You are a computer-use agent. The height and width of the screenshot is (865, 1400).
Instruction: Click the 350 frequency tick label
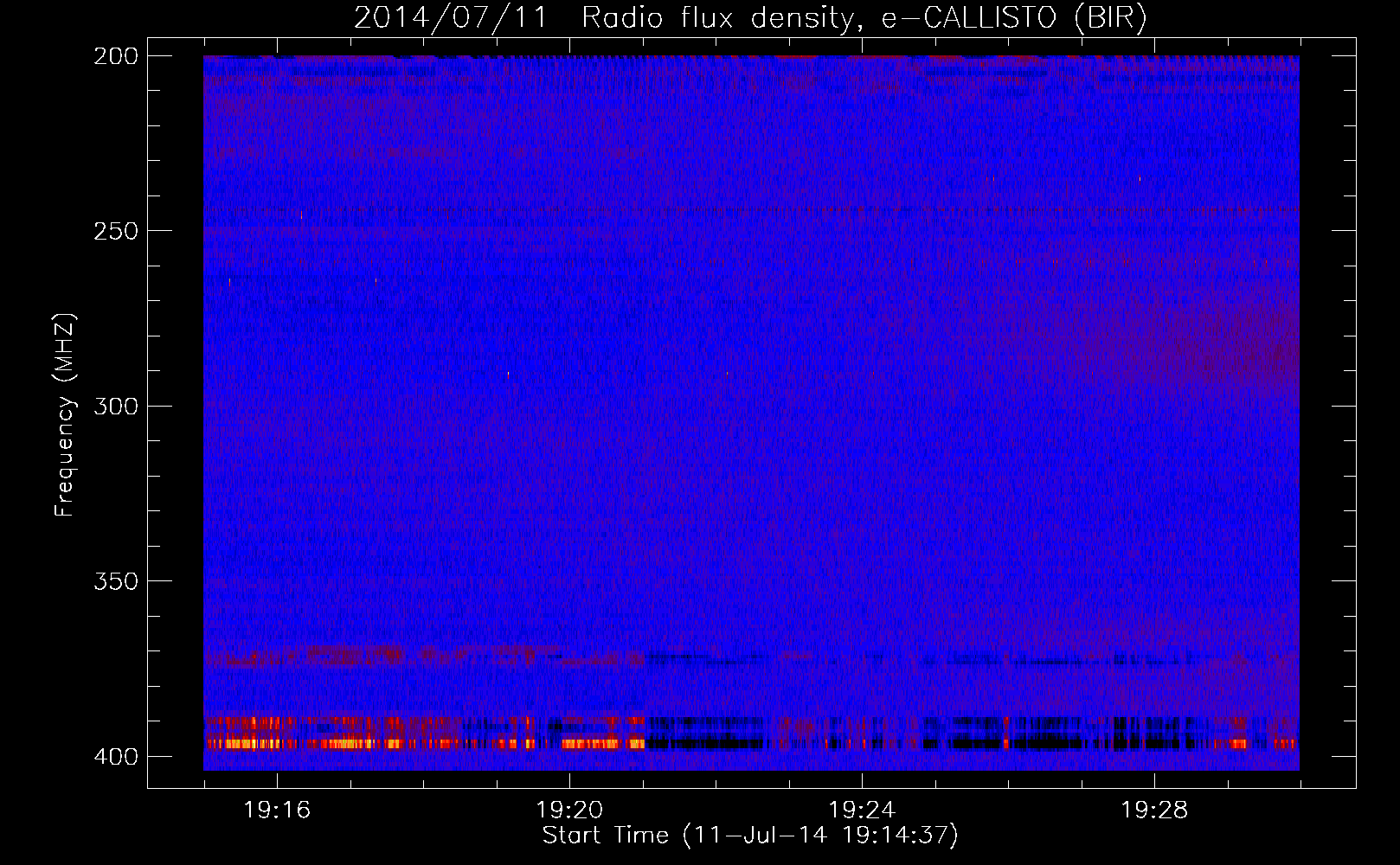coord(116,581)
